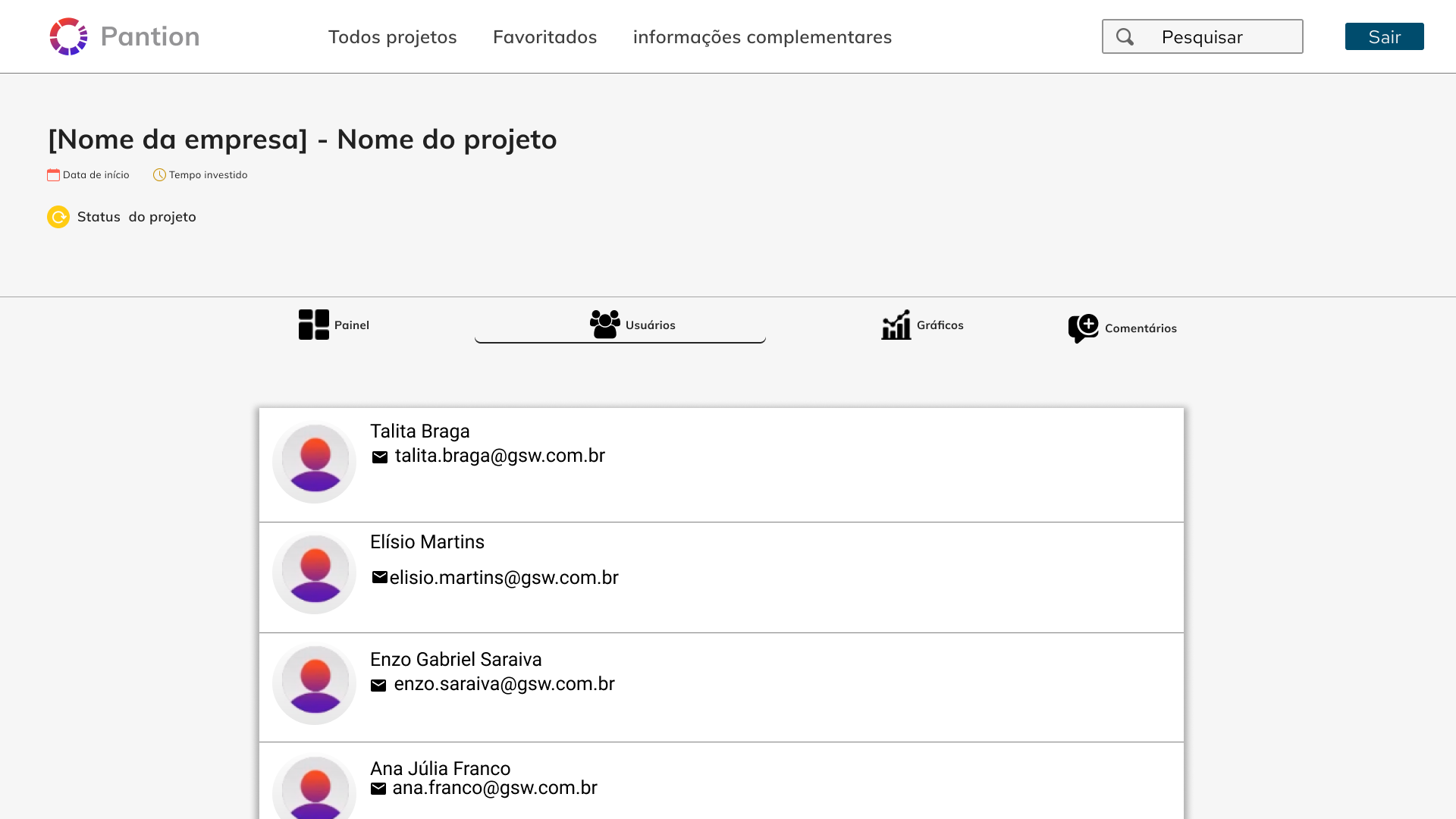
Task: Click the Usuários people group icon
Action: point(605,324)
